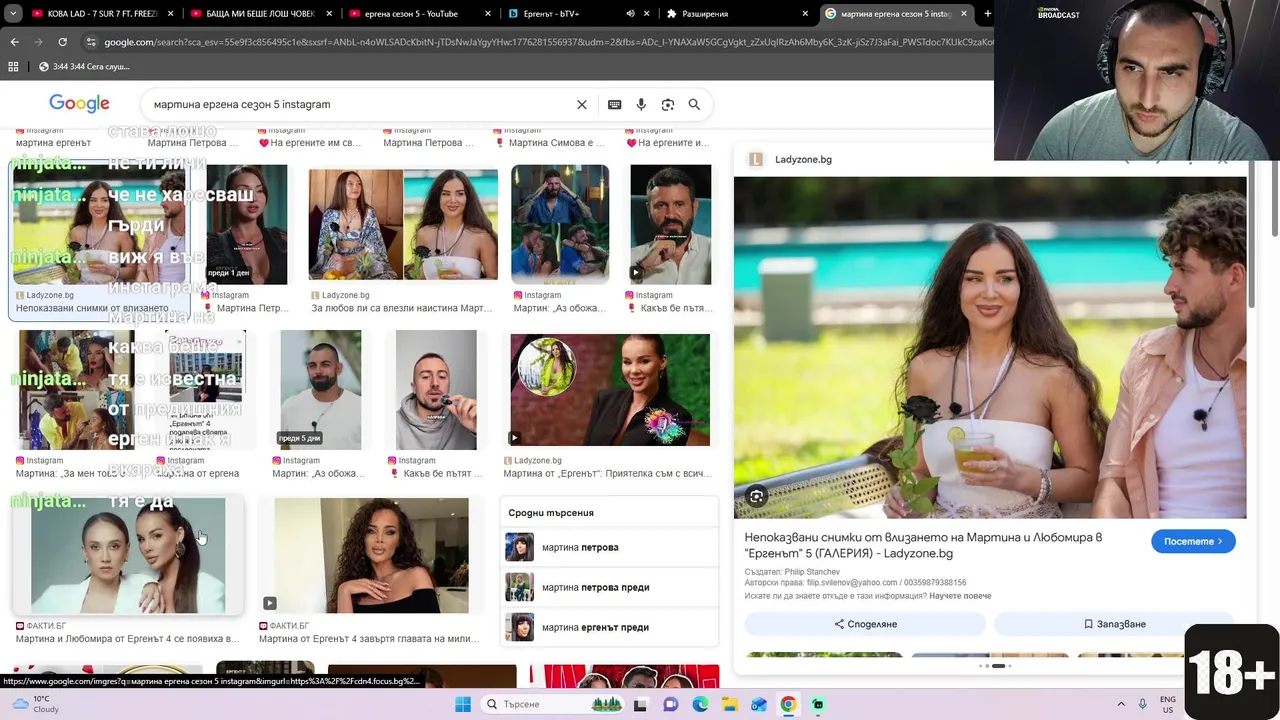Click the search magnifier button
The width and height of the screenshot is (1280, 720).
pyautogui.click(x=694, y=104)
